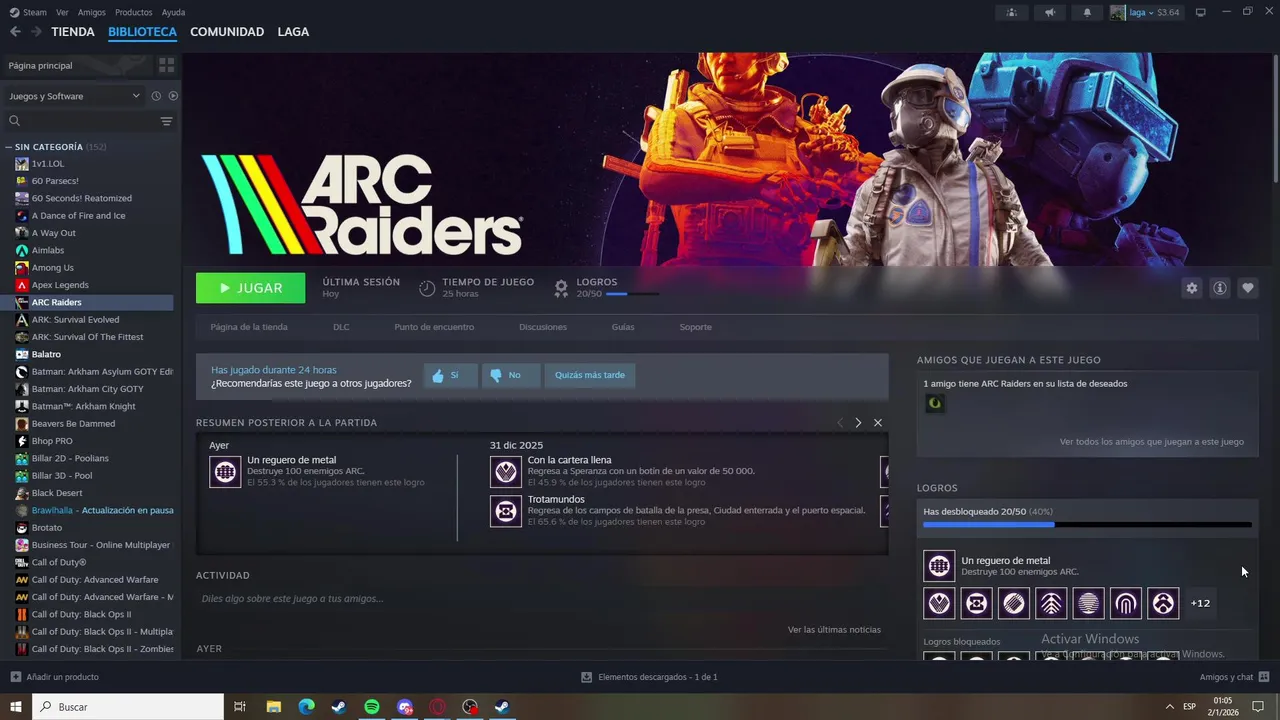Open game info icon
Image resolution: width=1280 pixels, height=720 pixels.
[x=1220, y=288]
